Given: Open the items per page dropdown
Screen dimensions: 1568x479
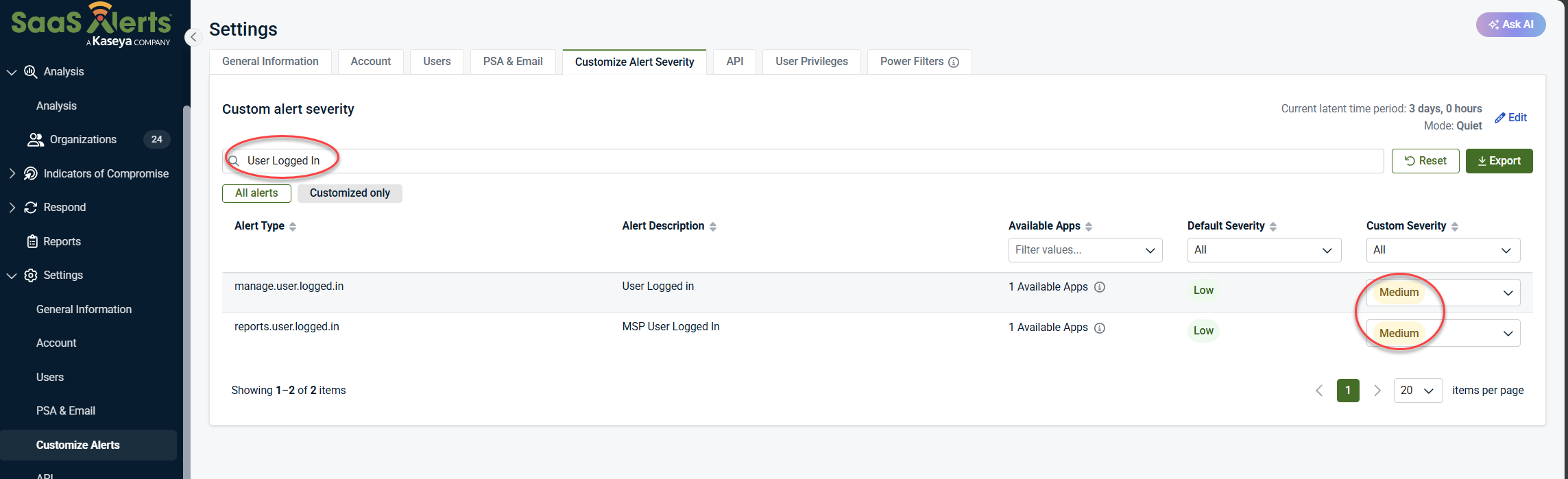Looking at the screenshot, I should (1417, 391).
